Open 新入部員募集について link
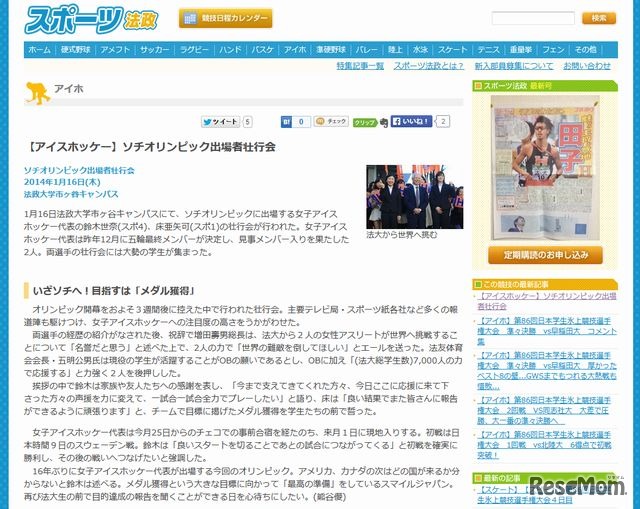640x509 pixels. point(513,66)
